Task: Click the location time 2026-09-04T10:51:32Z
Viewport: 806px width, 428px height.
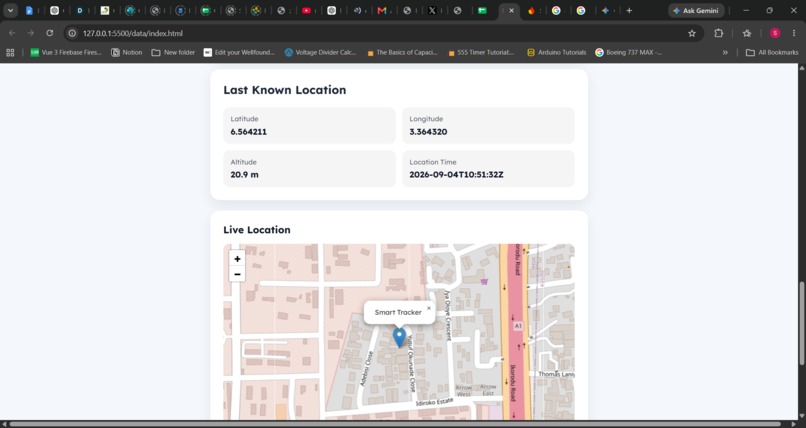Action: pos(456,175)
